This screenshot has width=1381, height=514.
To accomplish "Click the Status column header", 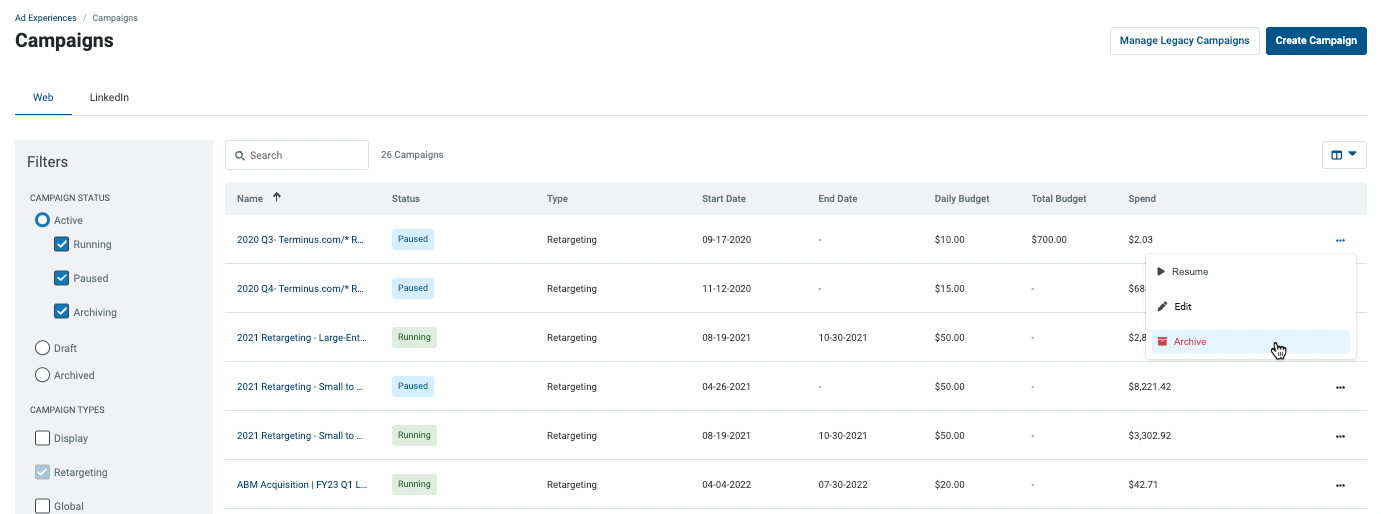I will click(406, 199).
